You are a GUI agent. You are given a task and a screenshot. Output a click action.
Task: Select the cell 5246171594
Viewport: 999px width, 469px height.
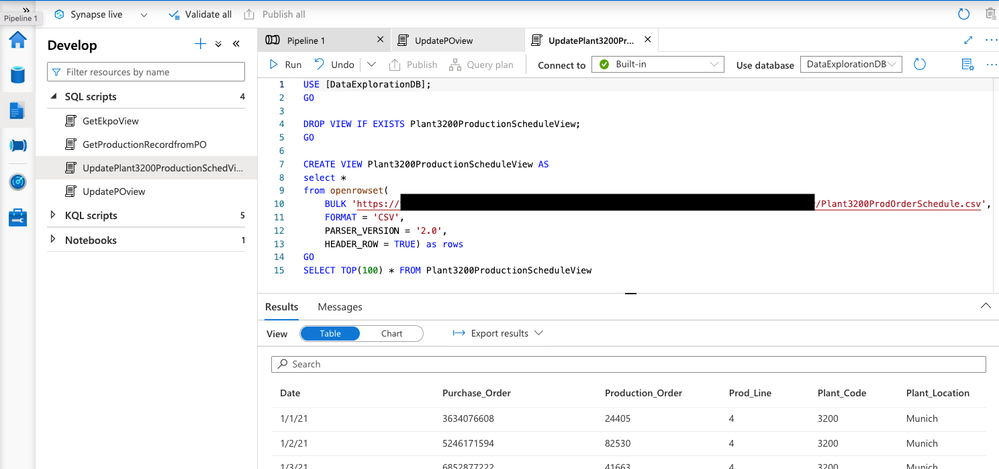468,443
